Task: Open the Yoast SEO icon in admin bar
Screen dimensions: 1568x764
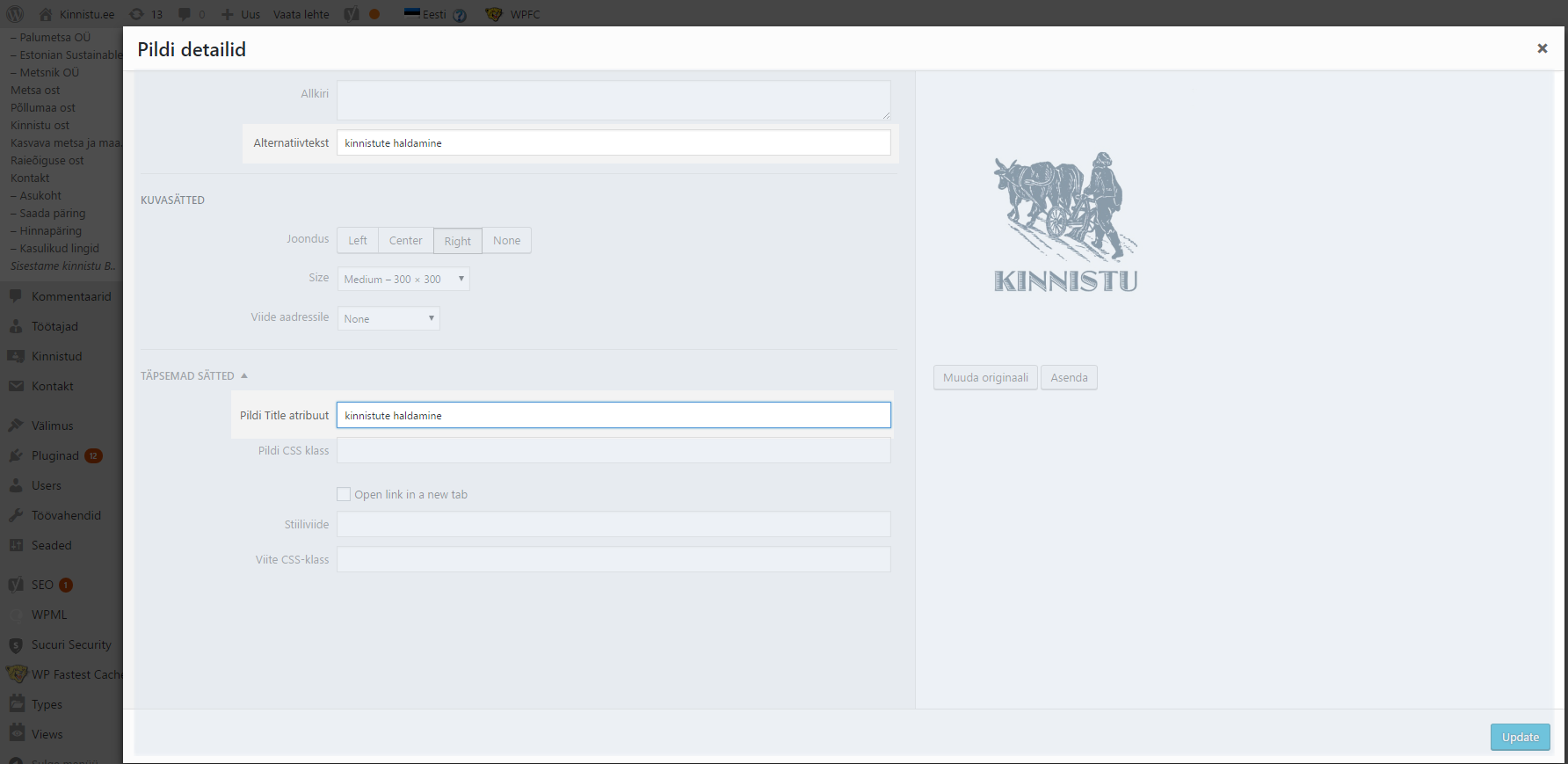Action: point(352,14)
